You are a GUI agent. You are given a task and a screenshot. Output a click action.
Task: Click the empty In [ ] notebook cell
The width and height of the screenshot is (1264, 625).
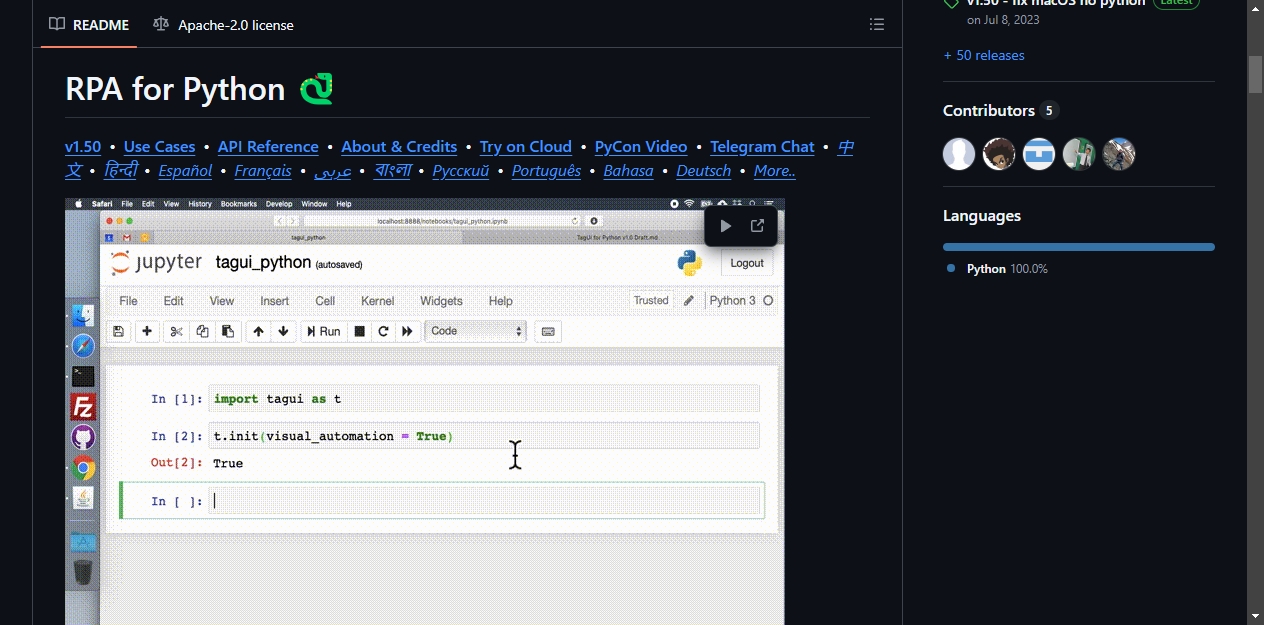485,501
